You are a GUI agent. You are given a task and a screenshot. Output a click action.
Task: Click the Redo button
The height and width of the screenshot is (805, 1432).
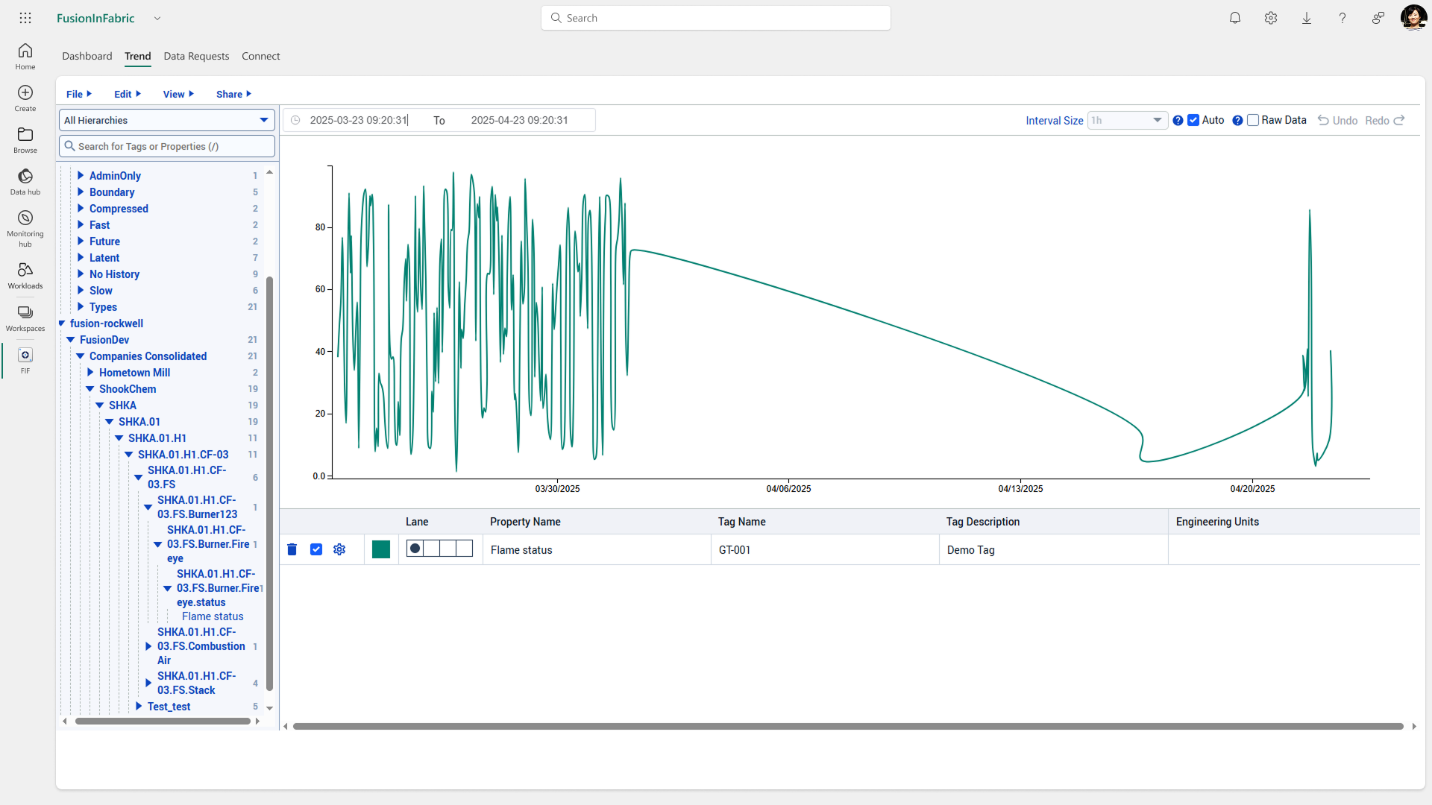click(1384, 120)
